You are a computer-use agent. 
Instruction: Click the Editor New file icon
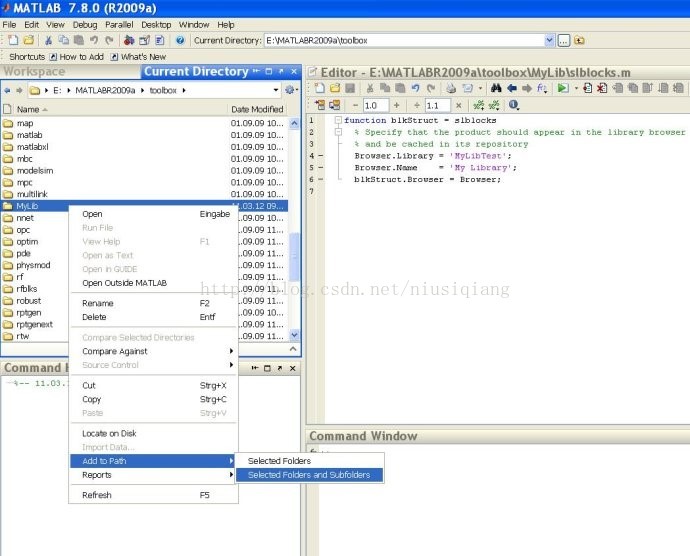point(319,88)
